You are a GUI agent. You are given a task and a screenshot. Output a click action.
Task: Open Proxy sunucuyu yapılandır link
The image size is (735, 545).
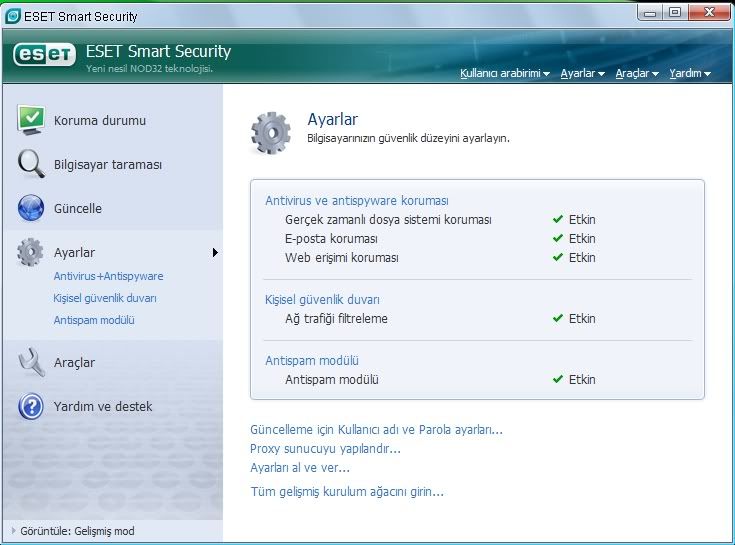(325, 448)
